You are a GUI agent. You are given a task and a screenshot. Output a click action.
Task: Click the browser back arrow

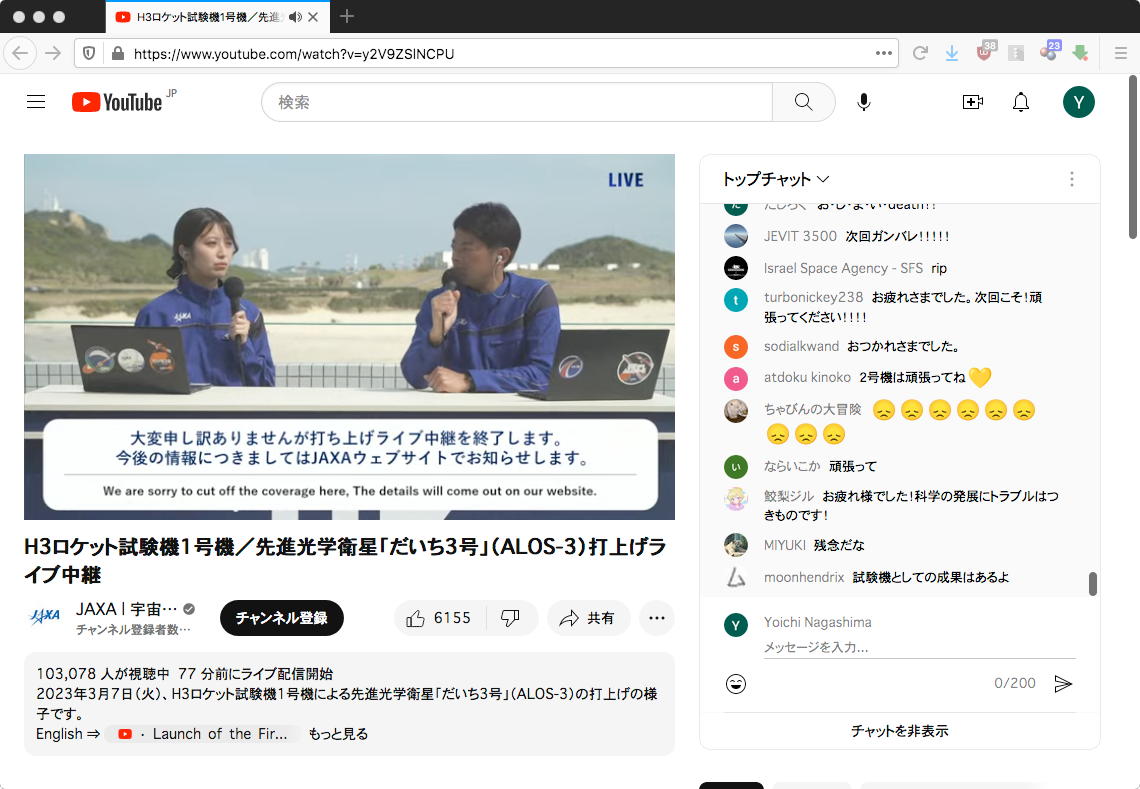pyautogui.click(x=20, y=53)
